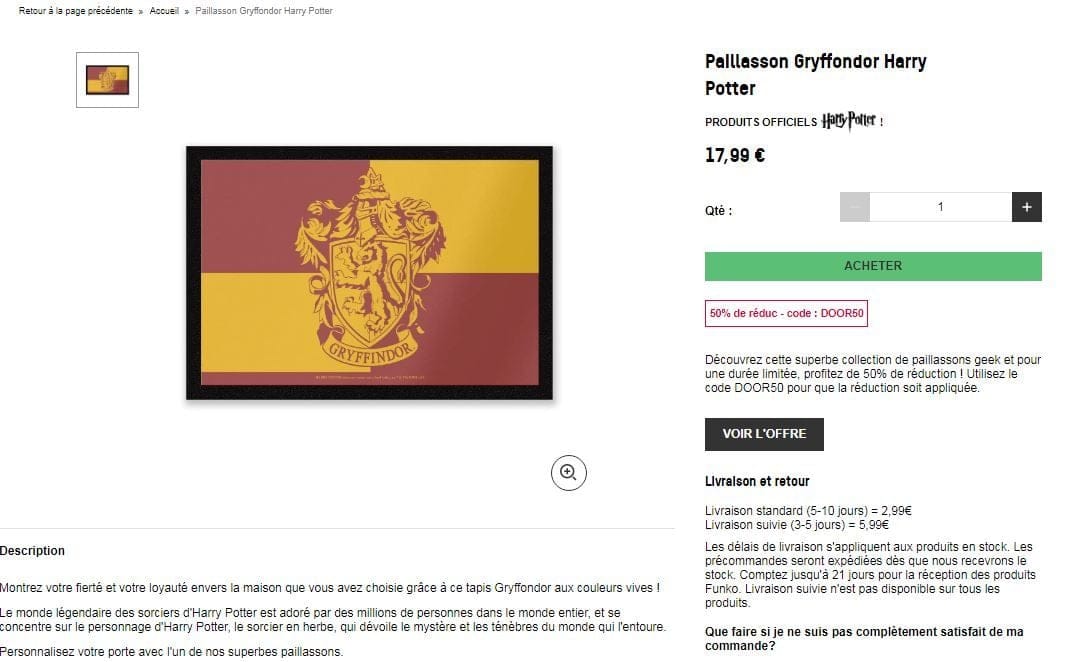Image resolution: width=1074 pixels, height=662 pixels.
Task: Click the VOIR L'OFFRE button
Action: tap(764, 434)
